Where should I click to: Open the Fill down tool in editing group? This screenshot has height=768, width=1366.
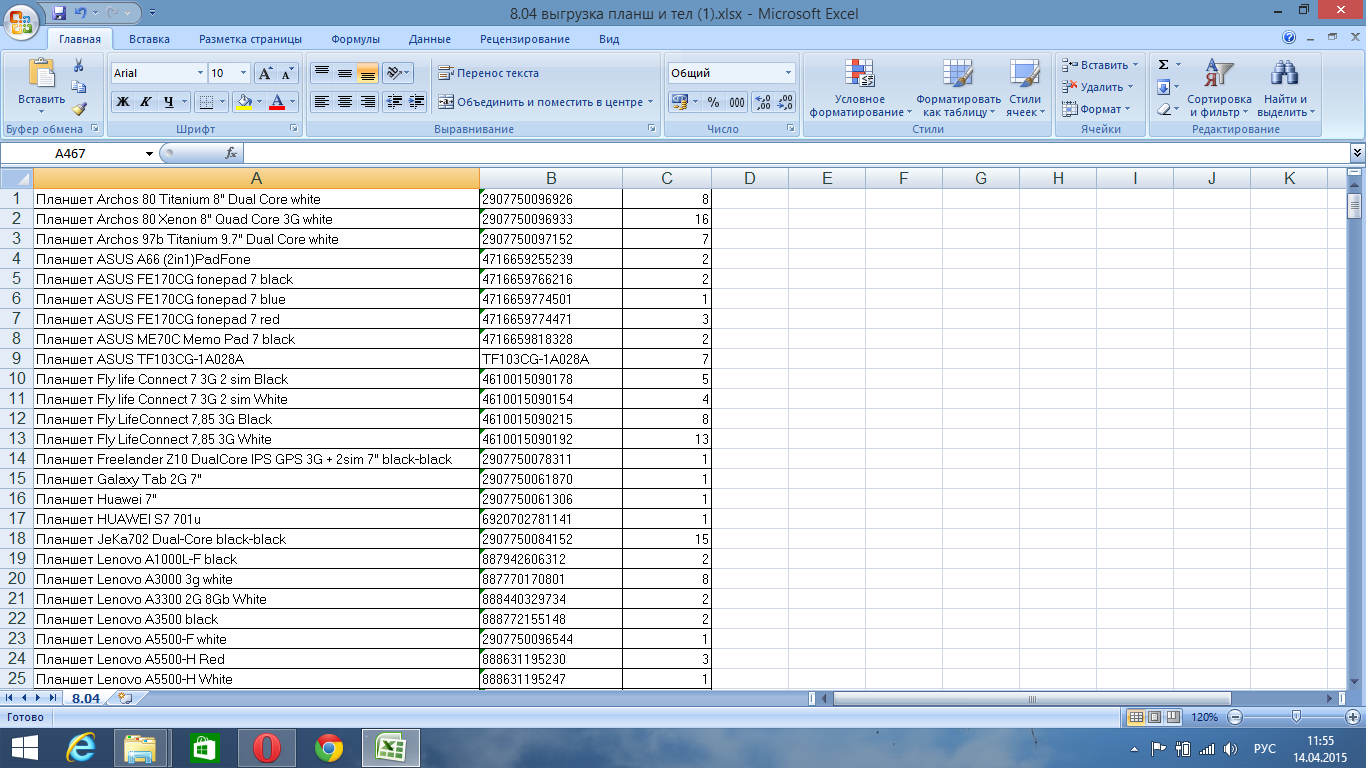[x=1164, y=87]
